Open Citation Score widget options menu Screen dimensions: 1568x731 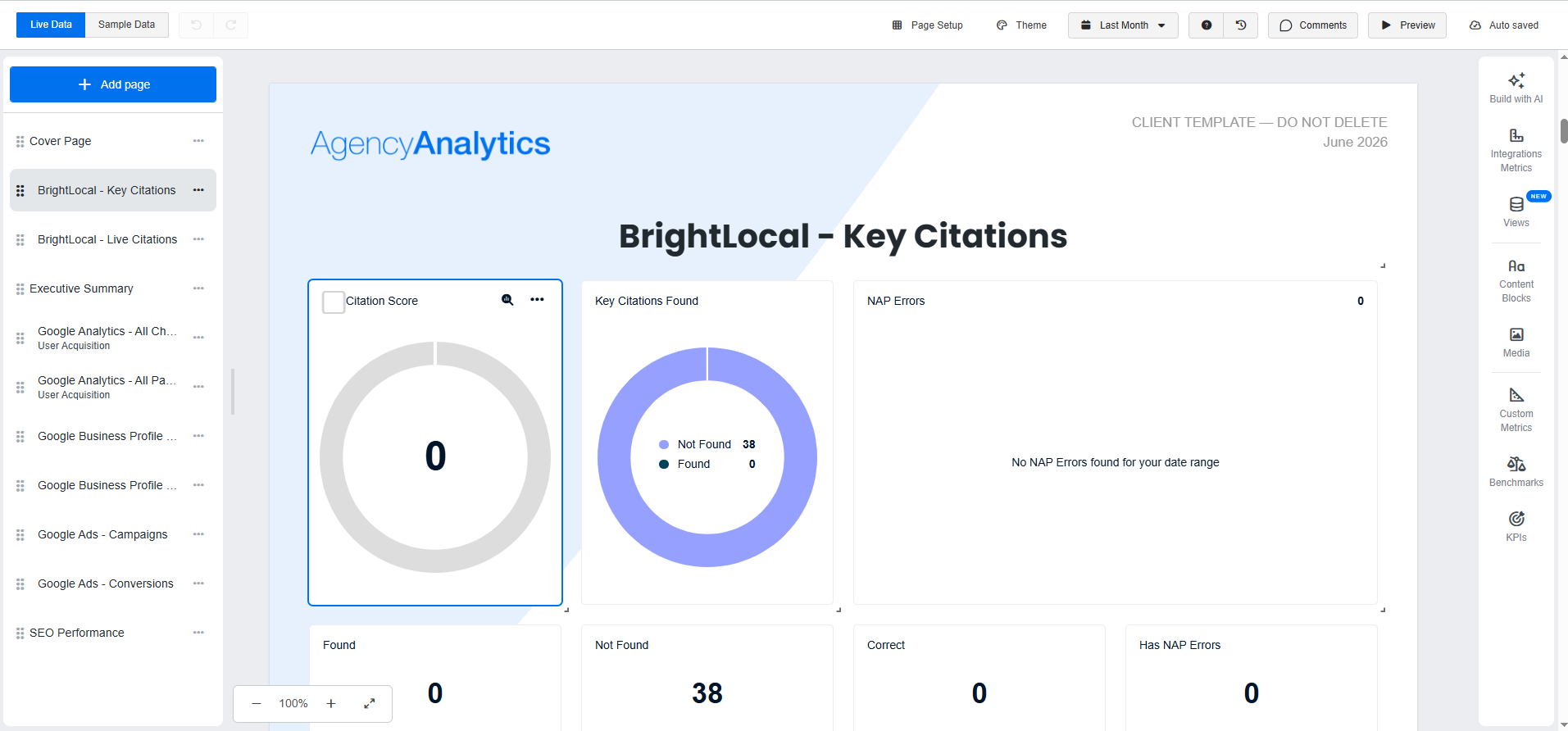click(537, 300)
